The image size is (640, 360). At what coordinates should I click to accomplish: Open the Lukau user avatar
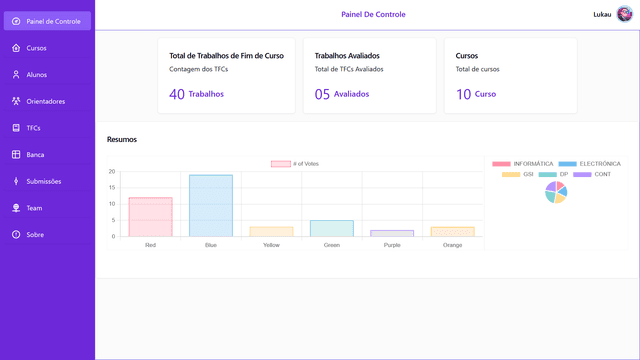(624, 14)
